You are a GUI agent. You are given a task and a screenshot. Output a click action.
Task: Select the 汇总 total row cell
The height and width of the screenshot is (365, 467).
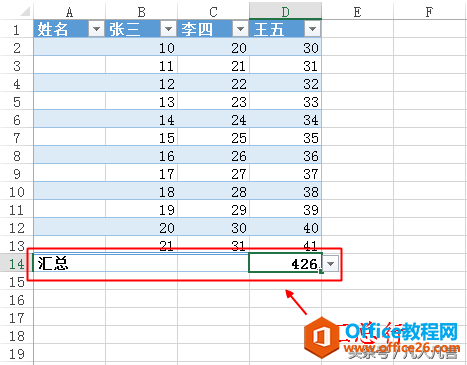(x=69, y=263)
